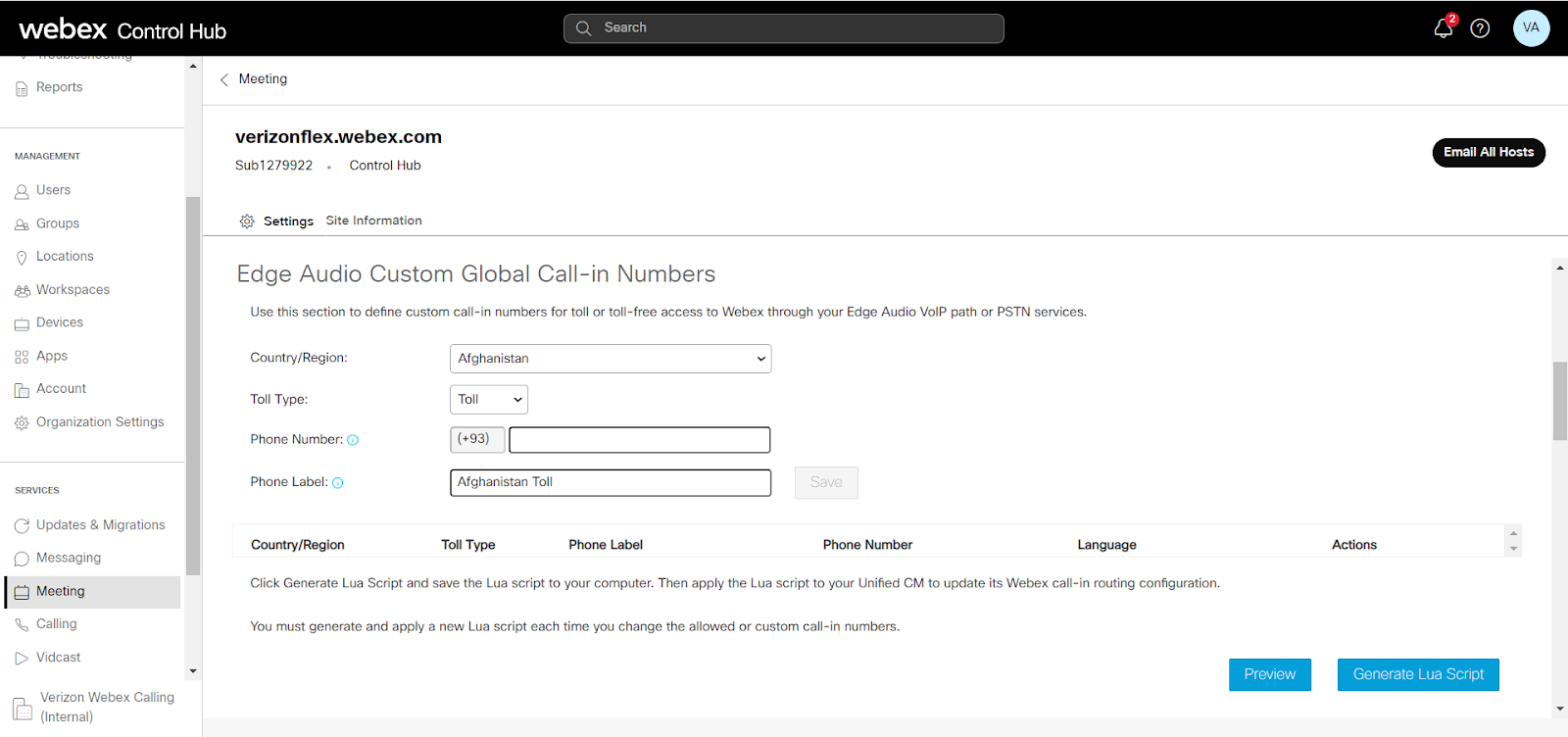Click the Verizon Webex Calling building icon
Screen dimensions: 1568x737
pos(23,708)
